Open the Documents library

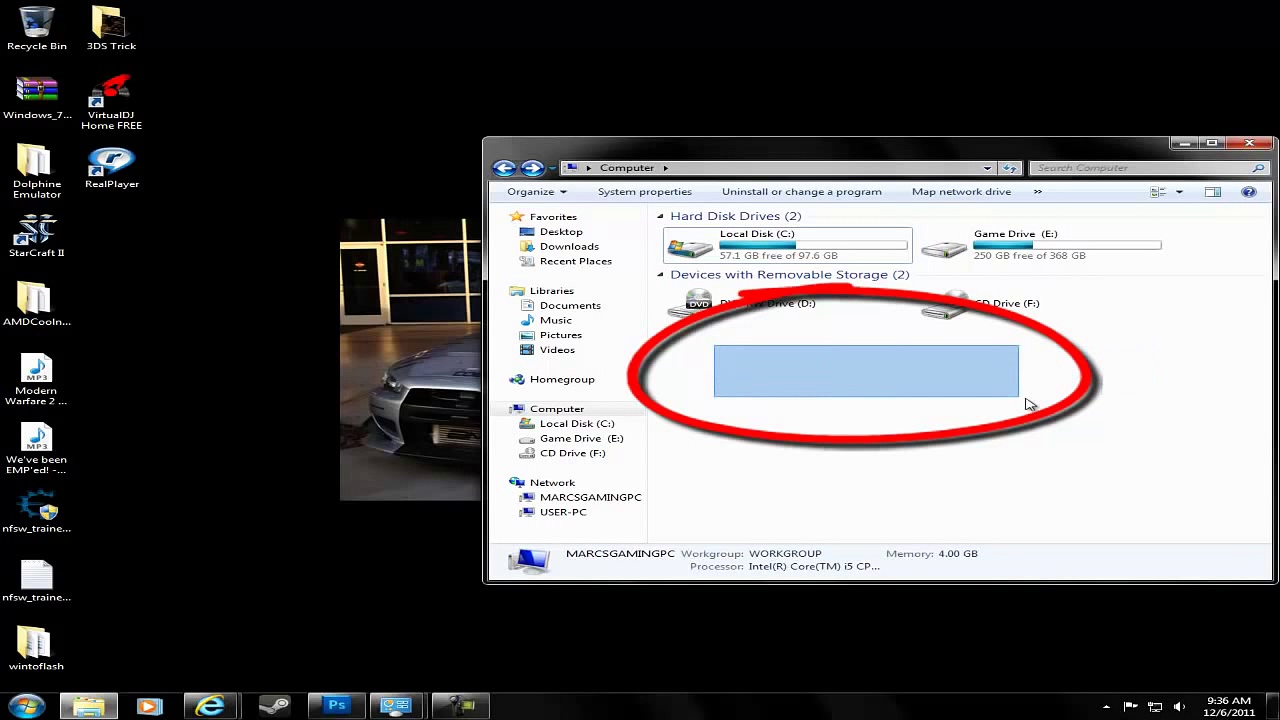click(570, 306)
